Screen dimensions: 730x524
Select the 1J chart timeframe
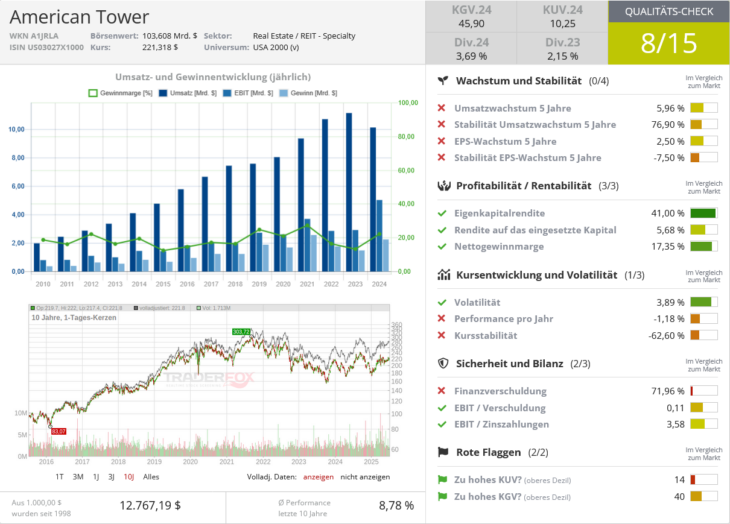point(96,477)
